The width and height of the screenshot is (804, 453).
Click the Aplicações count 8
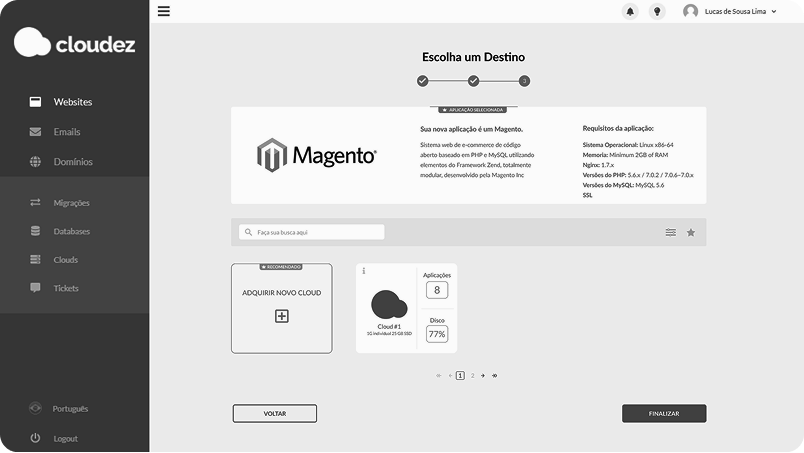click(x=437, y=290)
